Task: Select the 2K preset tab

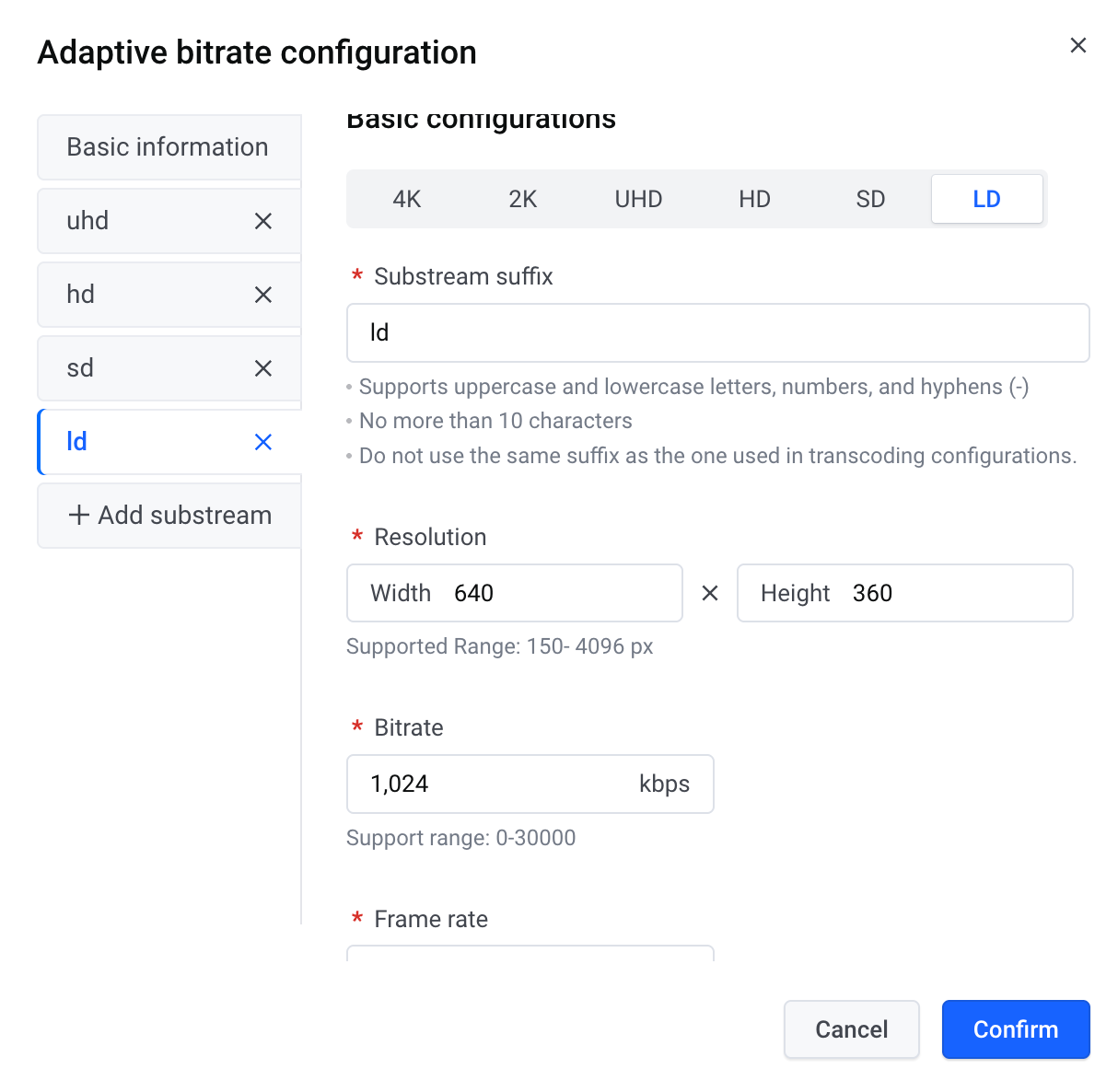Action: click(x=523, y=199)
